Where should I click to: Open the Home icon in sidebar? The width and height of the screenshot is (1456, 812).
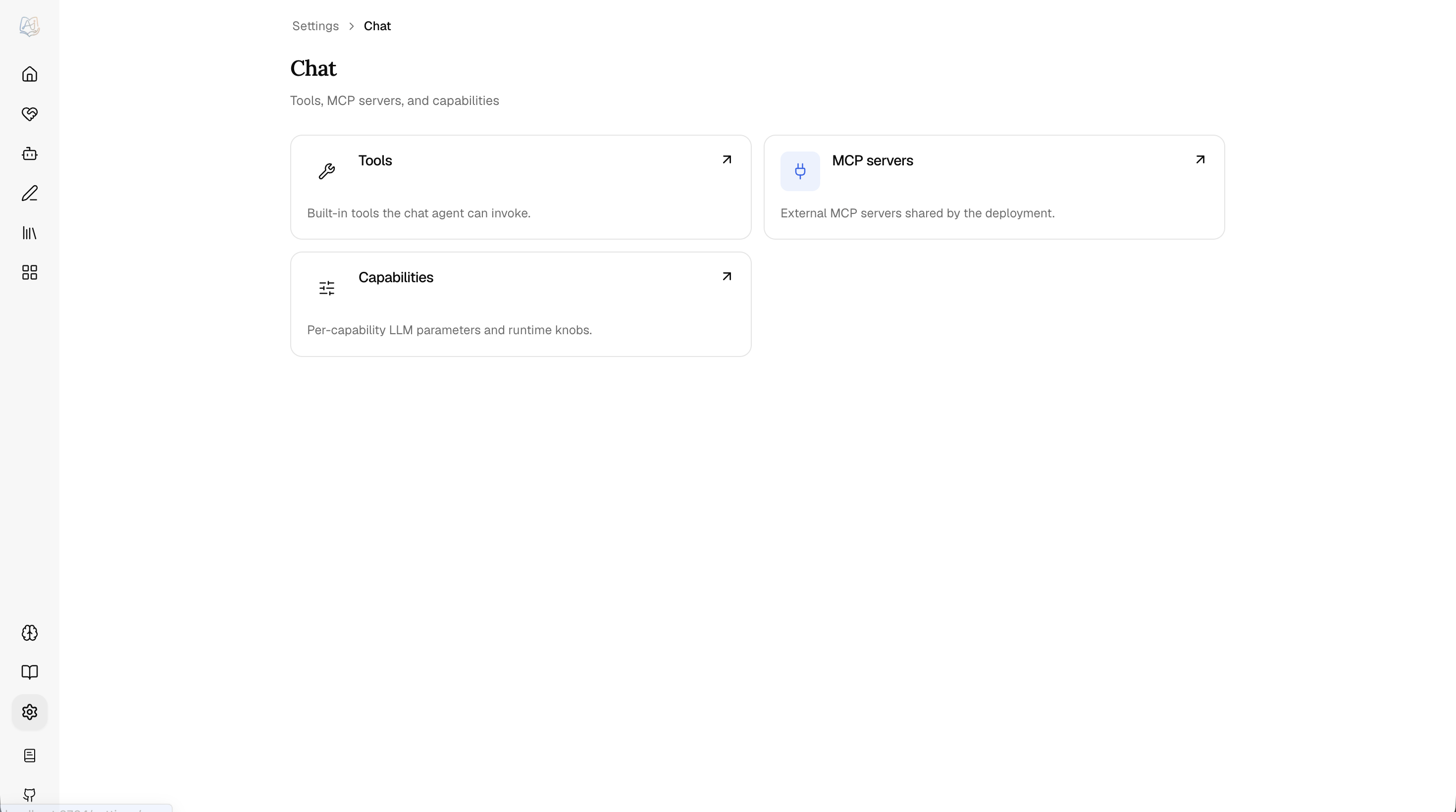pyautogui.click(x=29, y=75)
